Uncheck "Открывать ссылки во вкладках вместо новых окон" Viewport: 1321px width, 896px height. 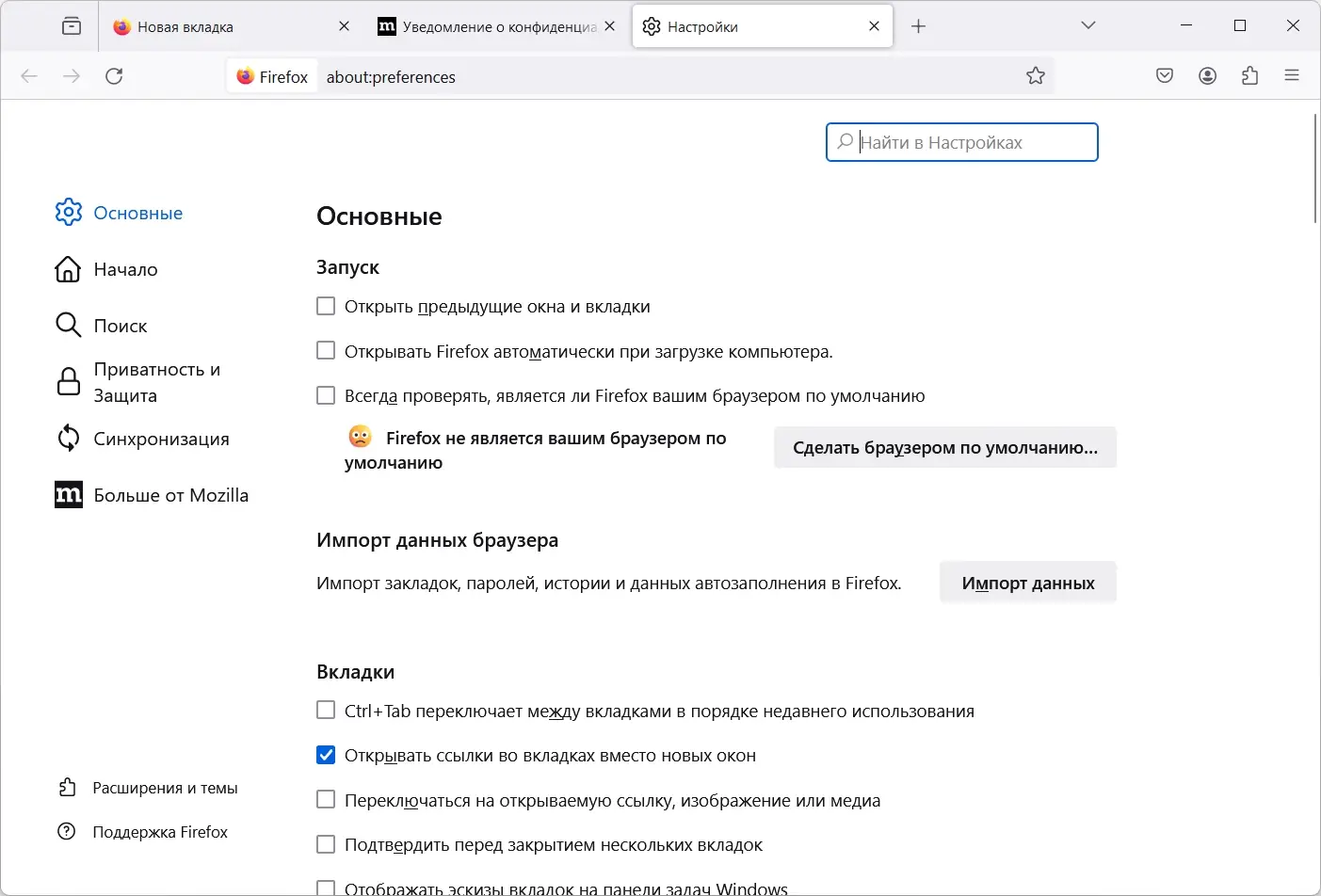pos(326,755)
